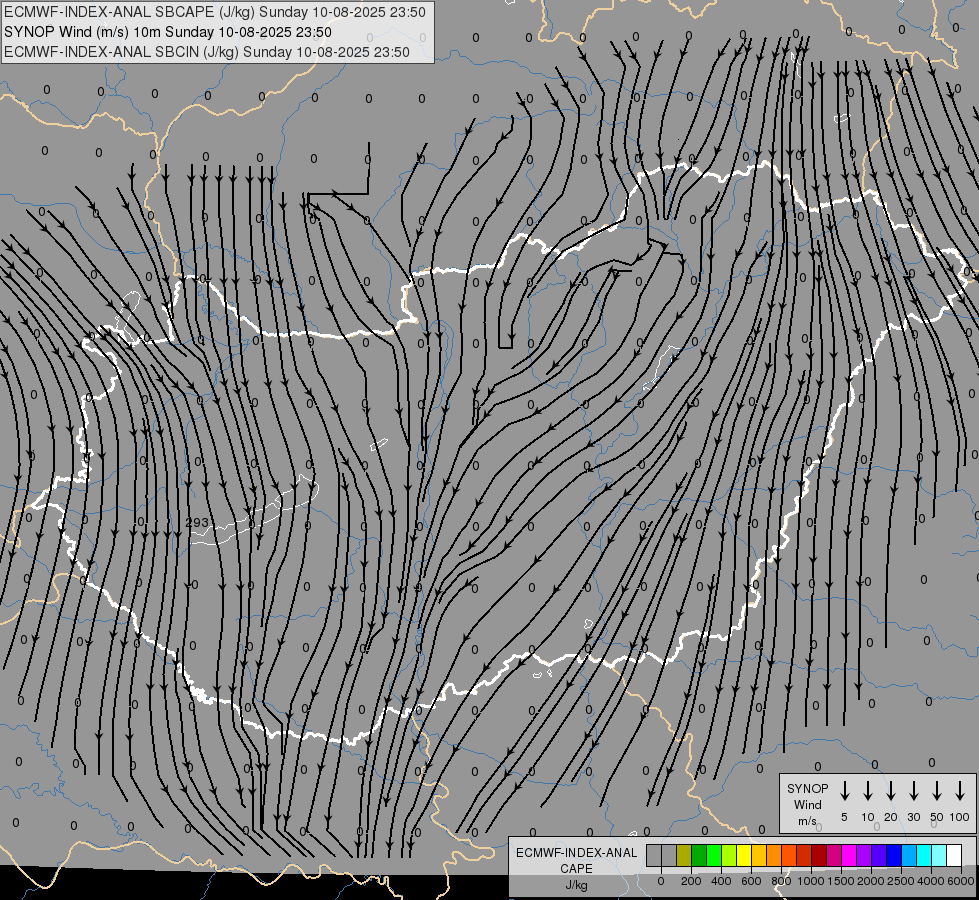This screenshot has height=900, width=979.
Task: Click the 4000 tick on CAPE scale
Action: pyautogui.click(x=931, y=881)
